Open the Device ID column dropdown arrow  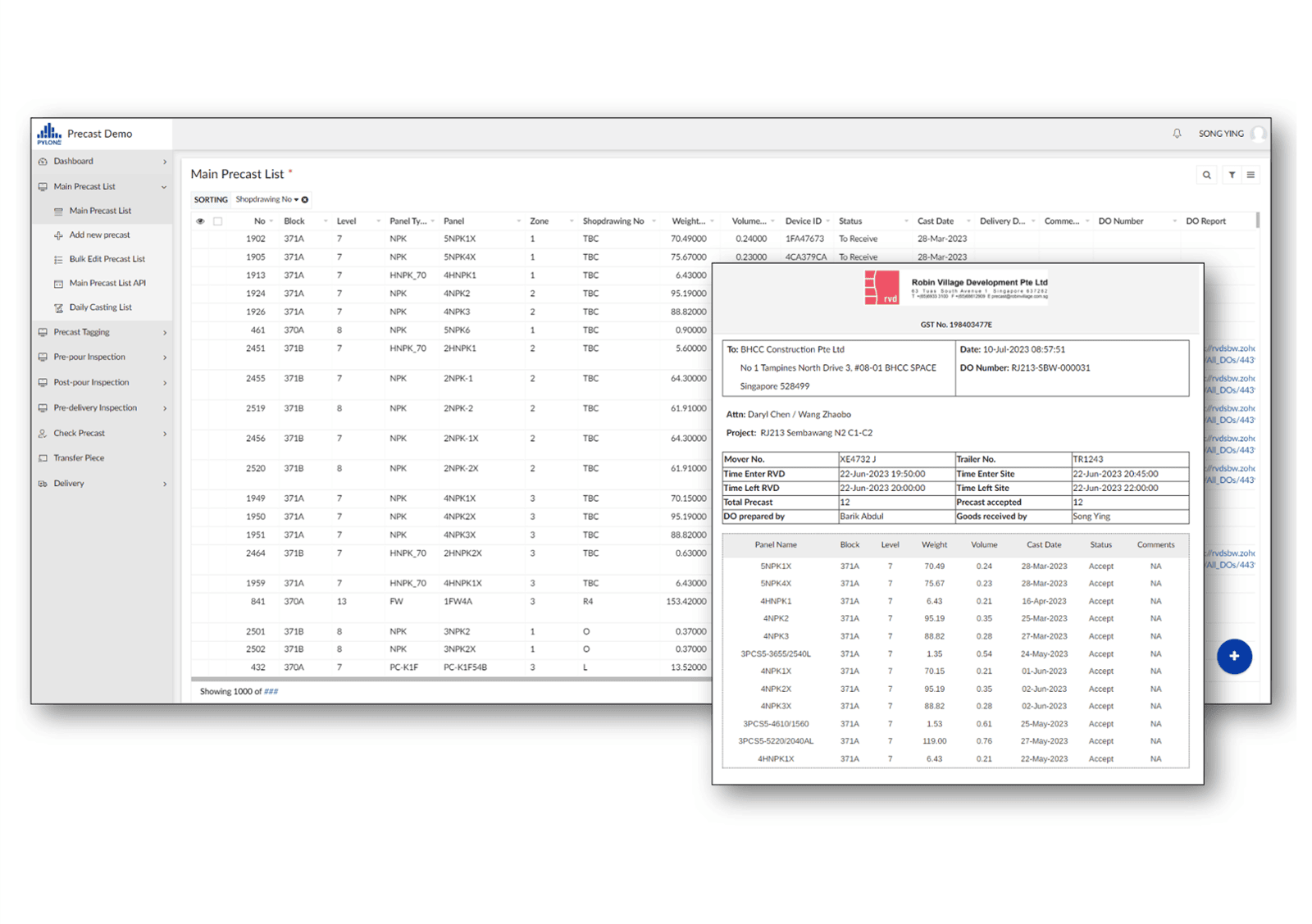point(828,221)
